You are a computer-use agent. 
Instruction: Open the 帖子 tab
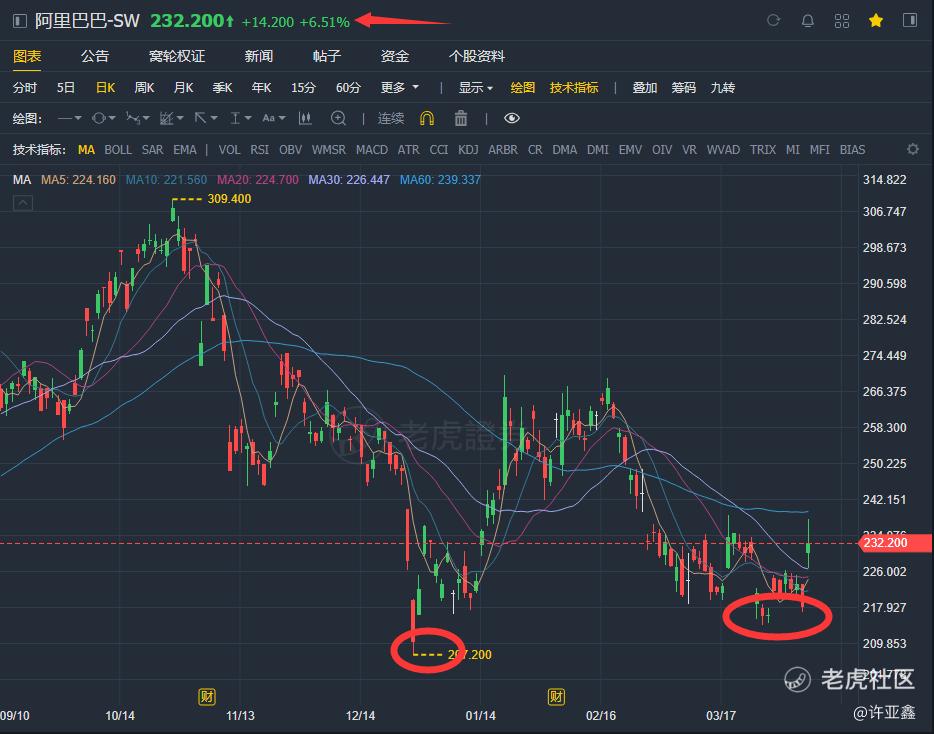tap(327, 57)
